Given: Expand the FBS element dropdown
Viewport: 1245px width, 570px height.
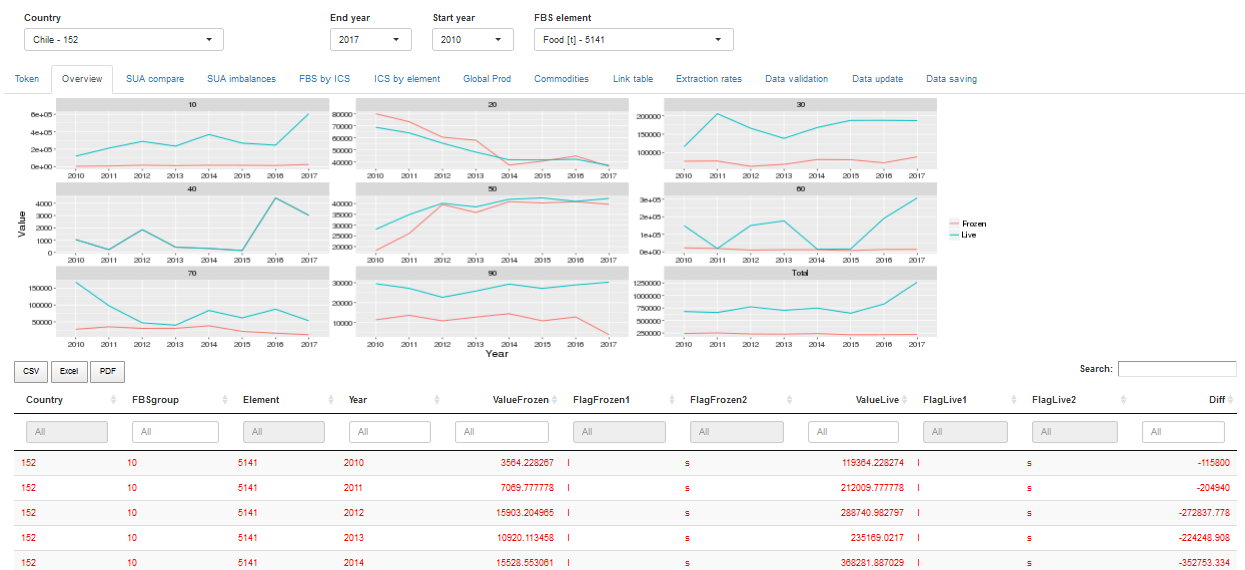Looking at the screenshot, I should 633,40.
